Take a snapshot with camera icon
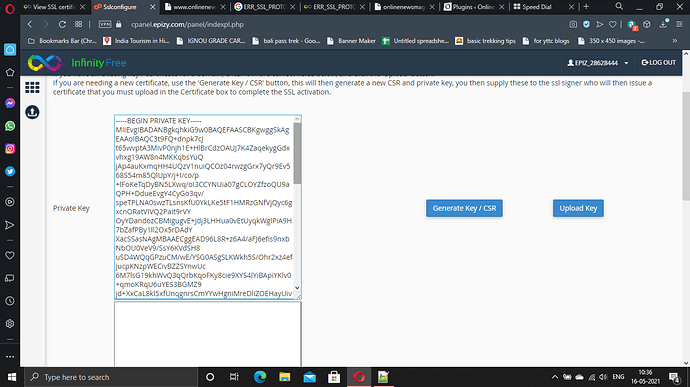The image size is (690, 387). pyautogui.click(x=573, y=25)
